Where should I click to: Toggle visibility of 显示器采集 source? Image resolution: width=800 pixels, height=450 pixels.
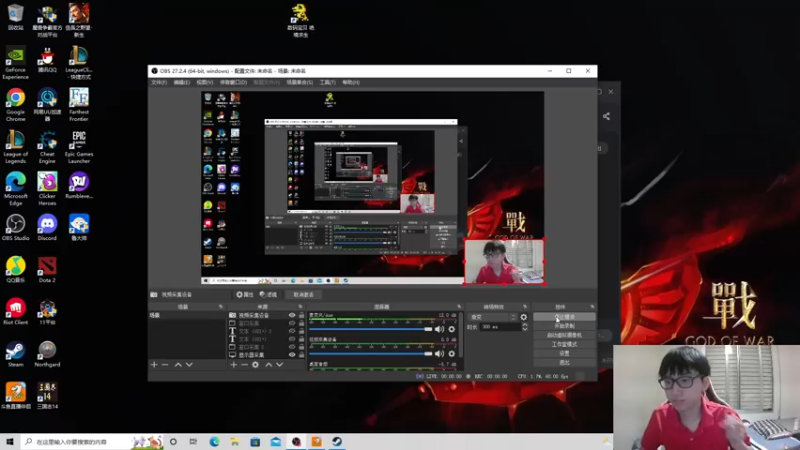292,355
